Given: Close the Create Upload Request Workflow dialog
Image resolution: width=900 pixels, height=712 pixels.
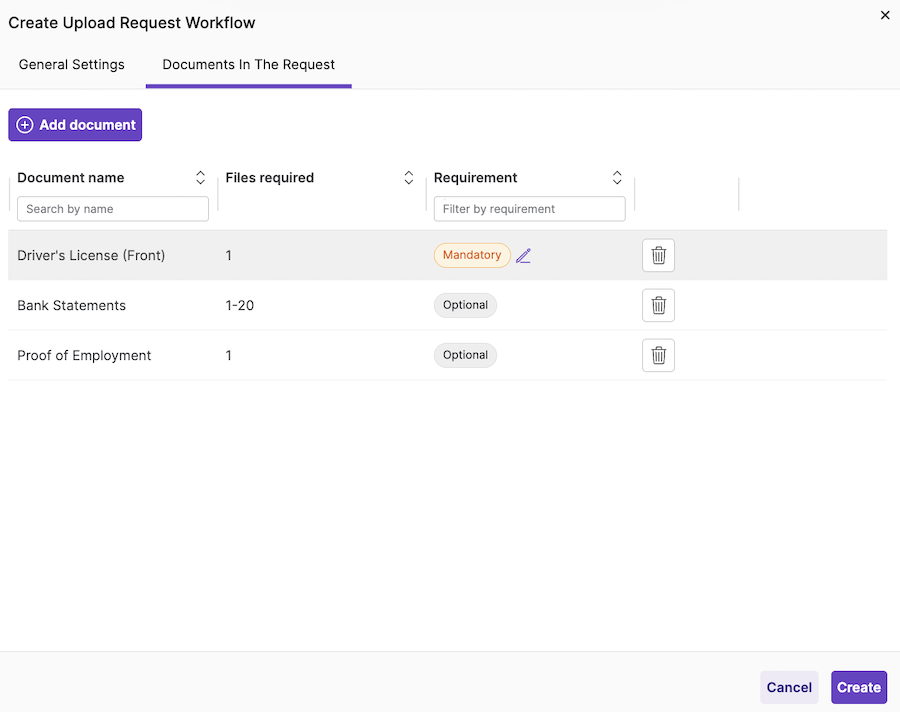Looking at the screenshot, I should coord(885,15).
